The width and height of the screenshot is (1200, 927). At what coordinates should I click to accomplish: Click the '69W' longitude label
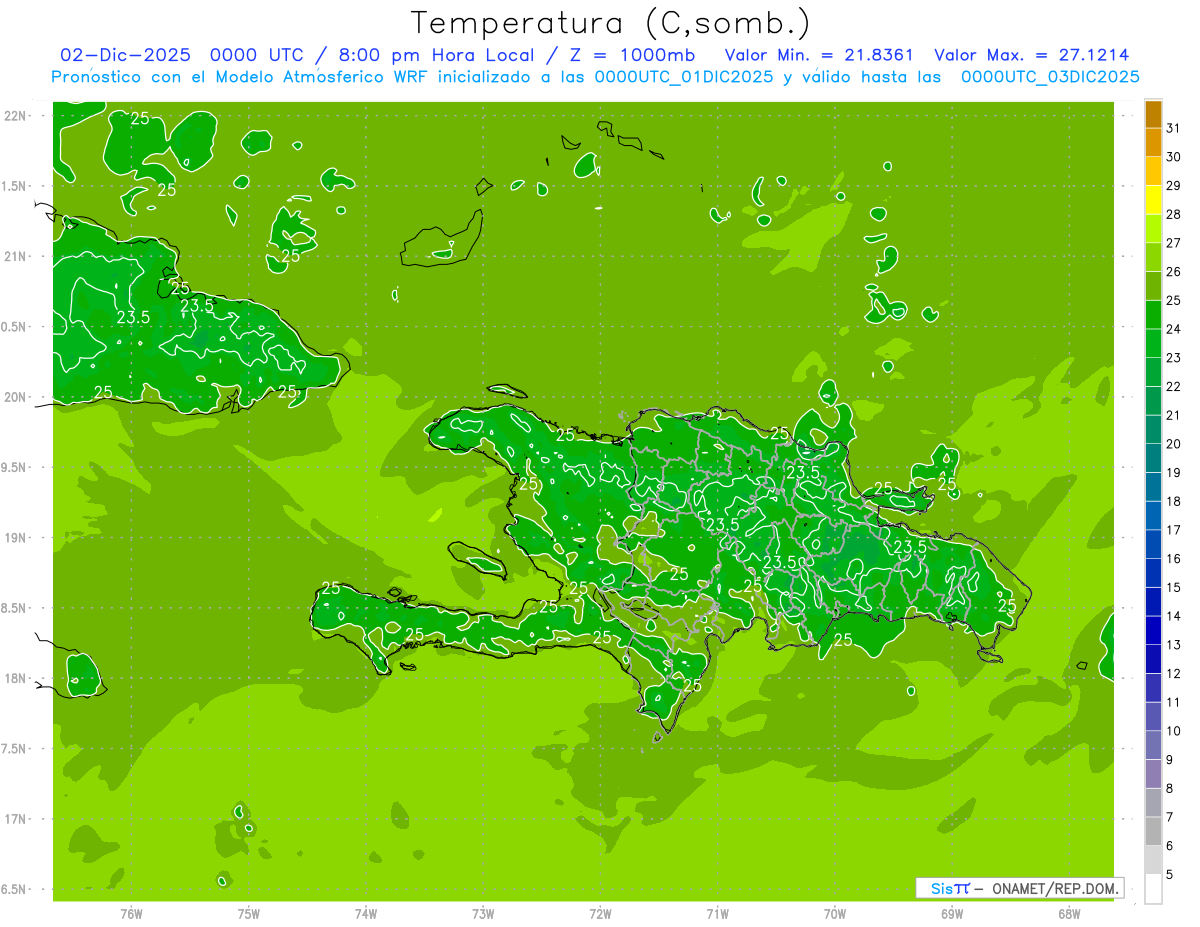click(x=952, y=913)
